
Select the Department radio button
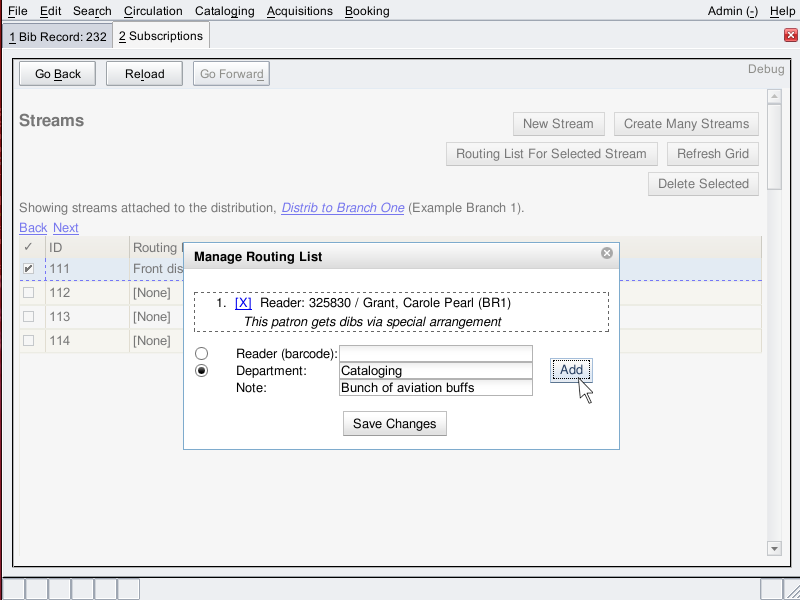(202, 371)
